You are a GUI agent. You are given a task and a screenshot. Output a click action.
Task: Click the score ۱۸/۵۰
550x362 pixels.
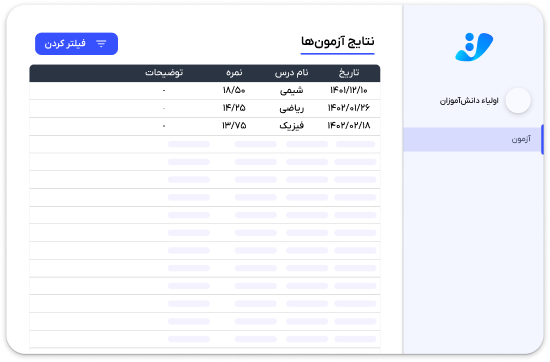click(234, 90)
